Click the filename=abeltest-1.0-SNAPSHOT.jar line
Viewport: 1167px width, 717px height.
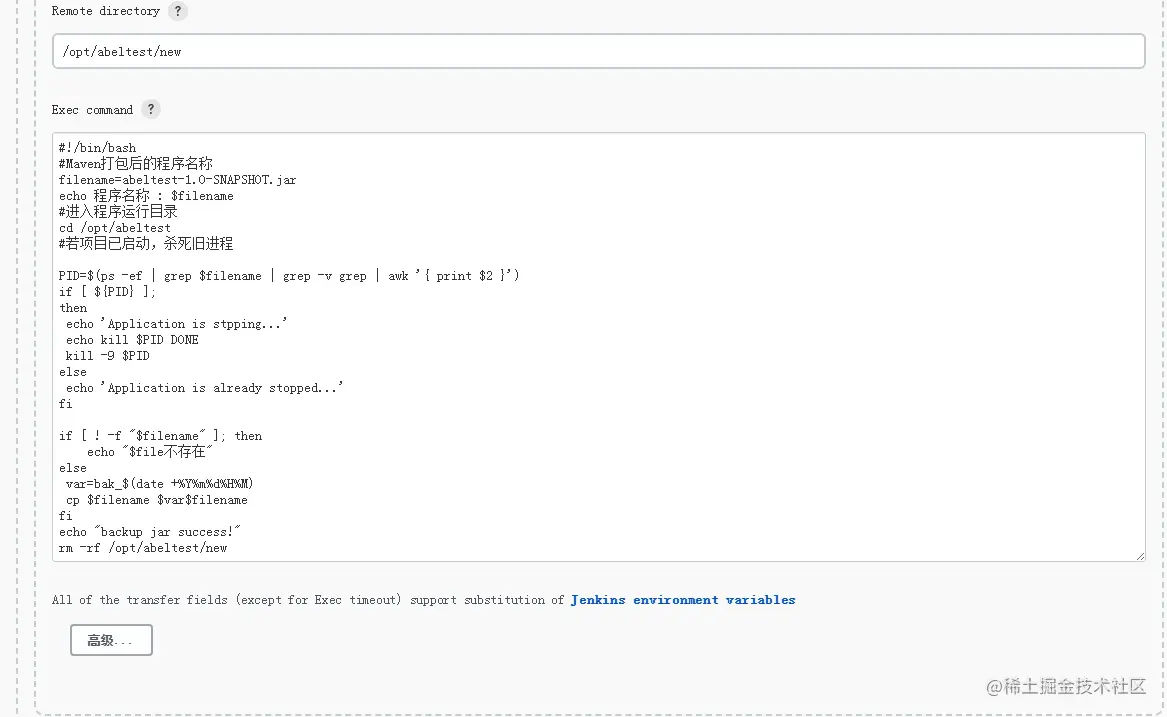[x=177, y=180]
